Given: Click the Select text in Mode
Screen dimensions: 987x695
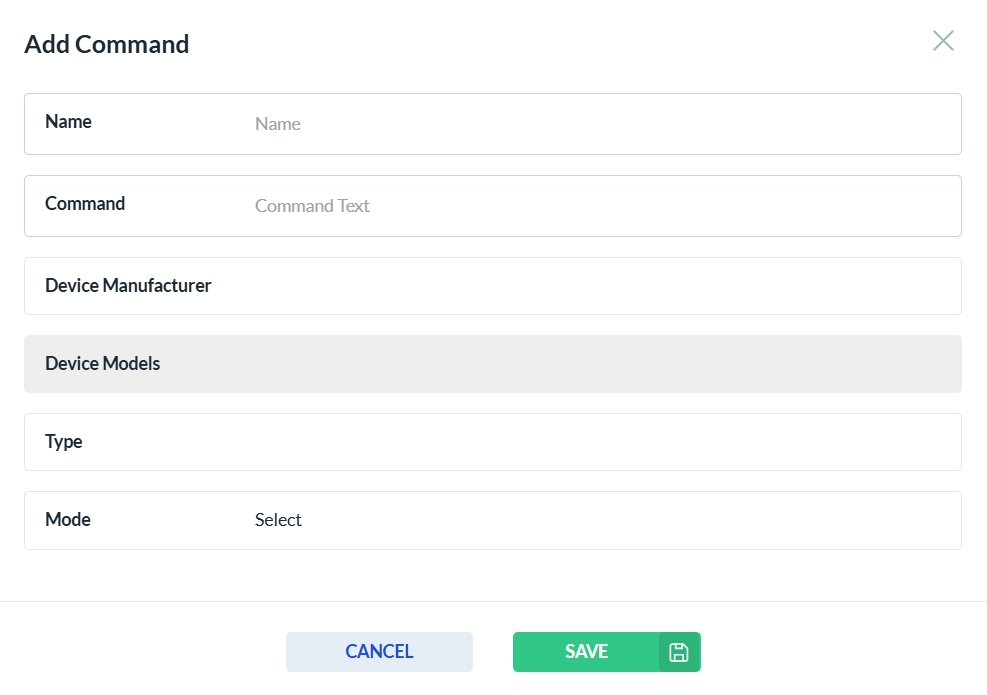Looking at the screenshot, I should [x=278, y=520].
